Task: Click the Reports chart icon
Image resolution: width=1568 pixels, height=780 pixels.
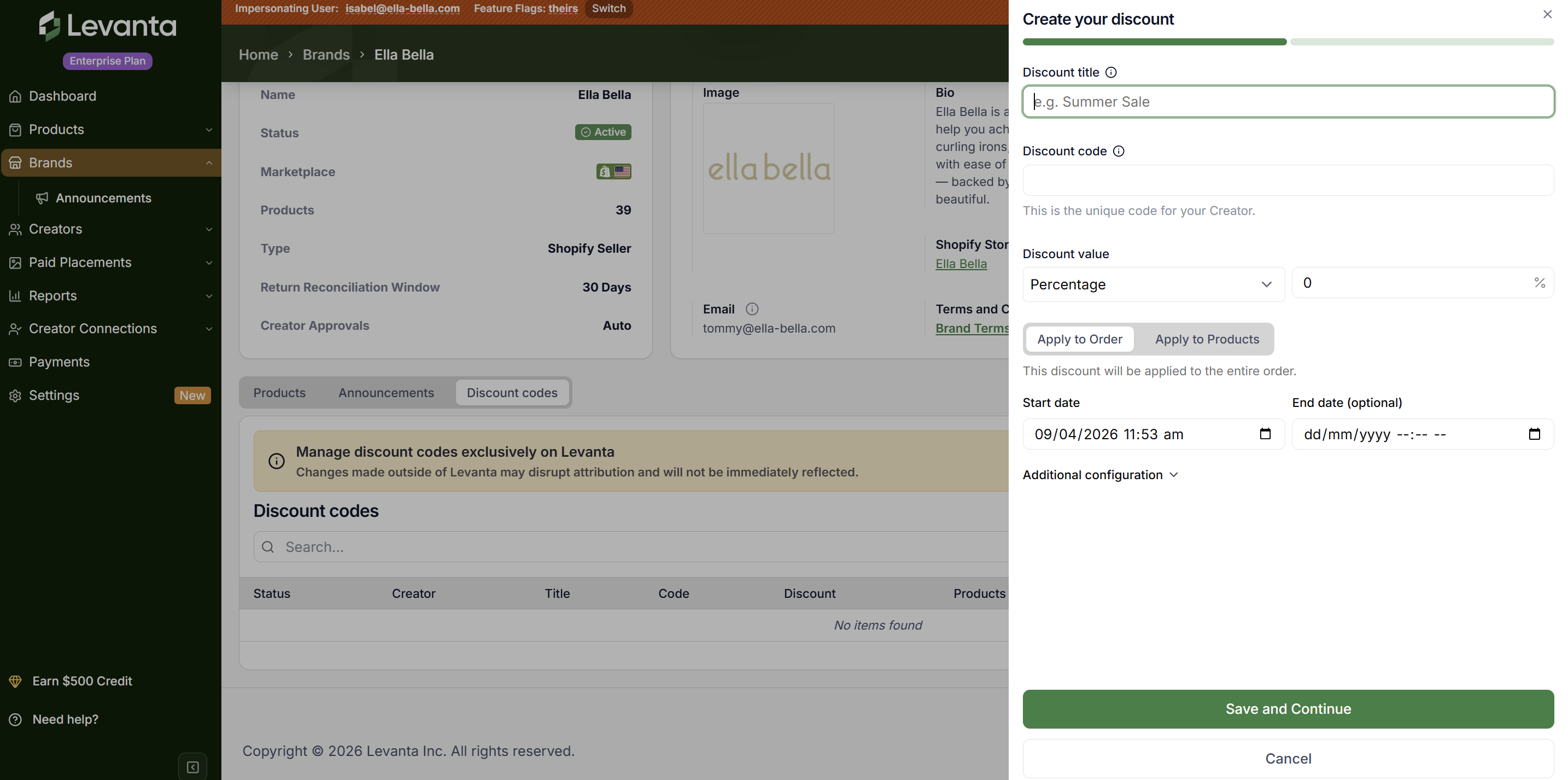Action: pos(15,296)
